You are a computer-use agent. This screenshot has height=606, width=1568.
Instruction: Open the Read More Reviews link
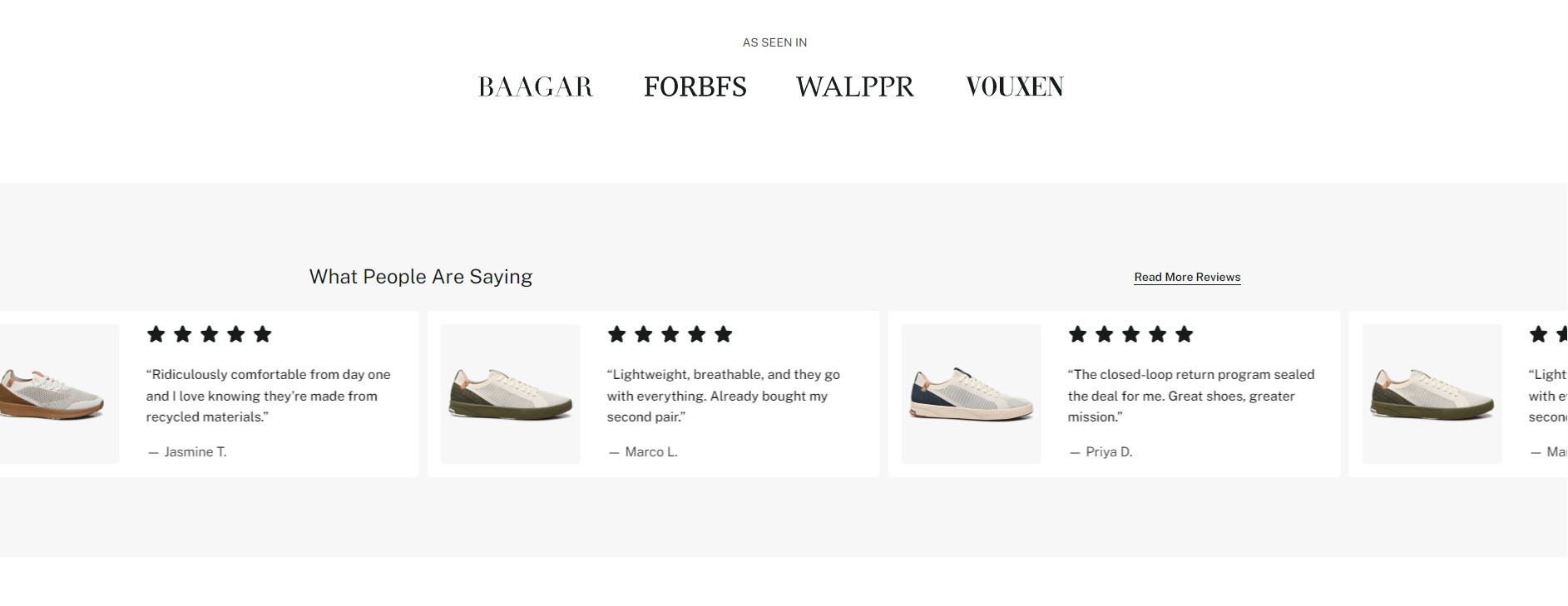[x=1187, y=277]
